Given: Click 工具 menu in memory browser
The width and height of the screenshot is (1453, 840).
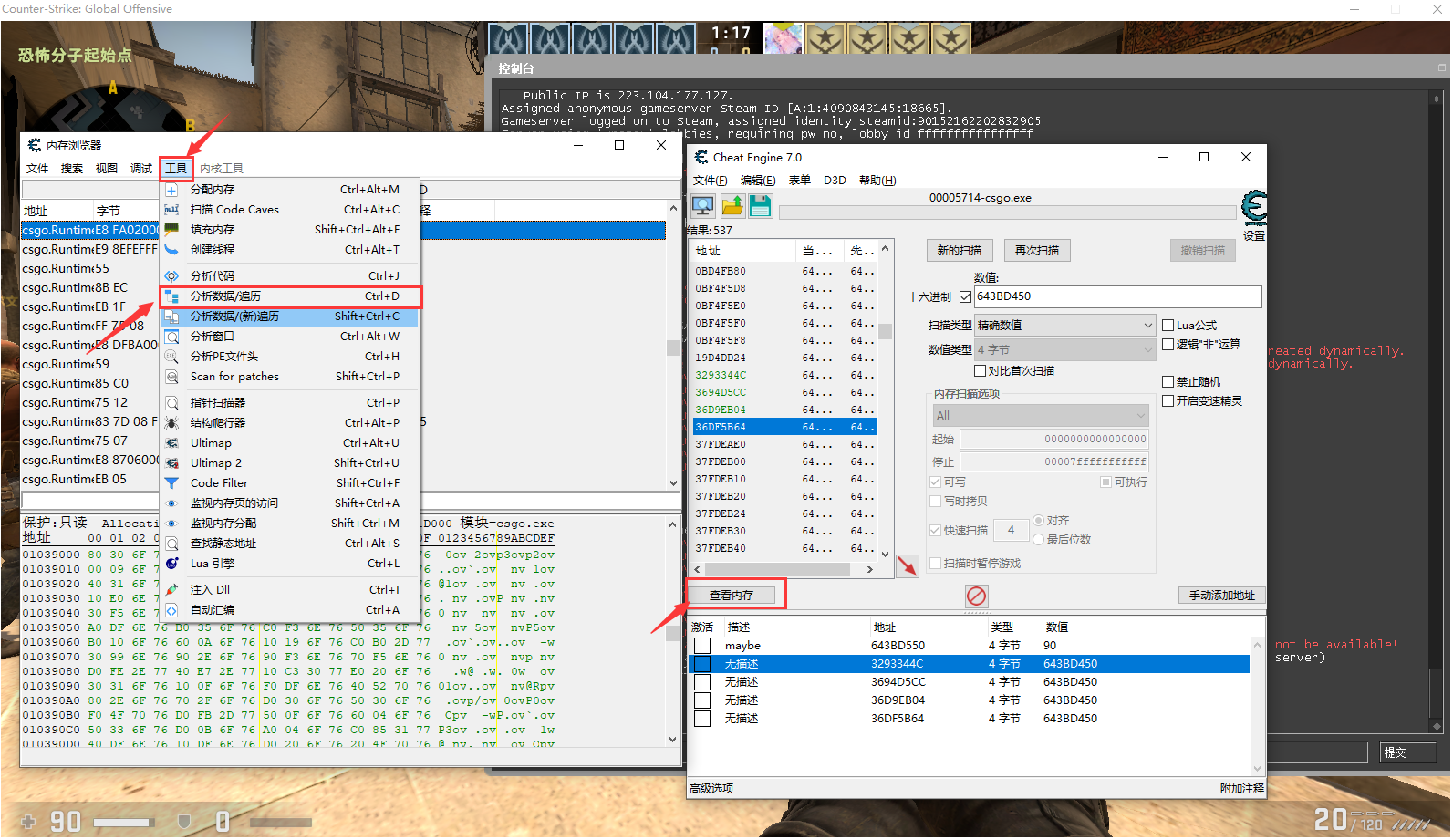Looking at the screenshot, I should click(176, 169).
